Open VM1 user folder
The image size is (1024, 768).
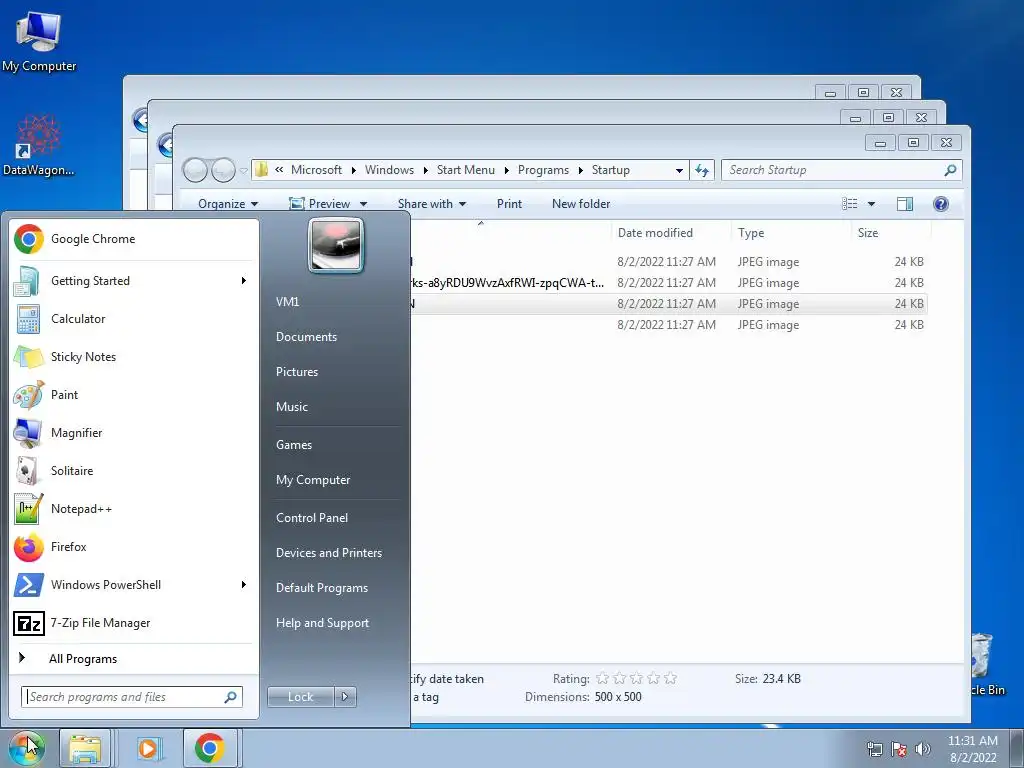pyautogui.click(x=287, y=302)
